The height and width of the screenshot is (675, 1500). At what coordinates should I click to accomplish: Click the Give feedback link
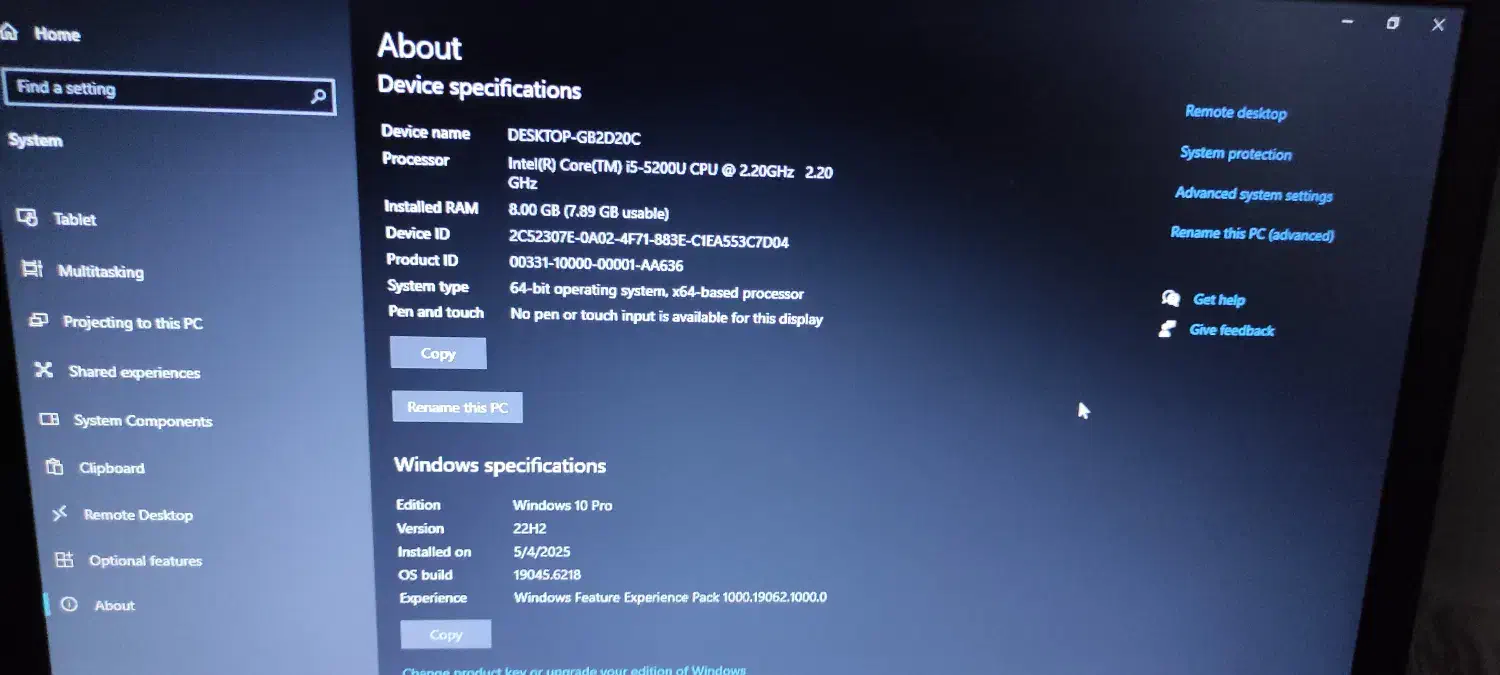click(x=1232, y=330)
